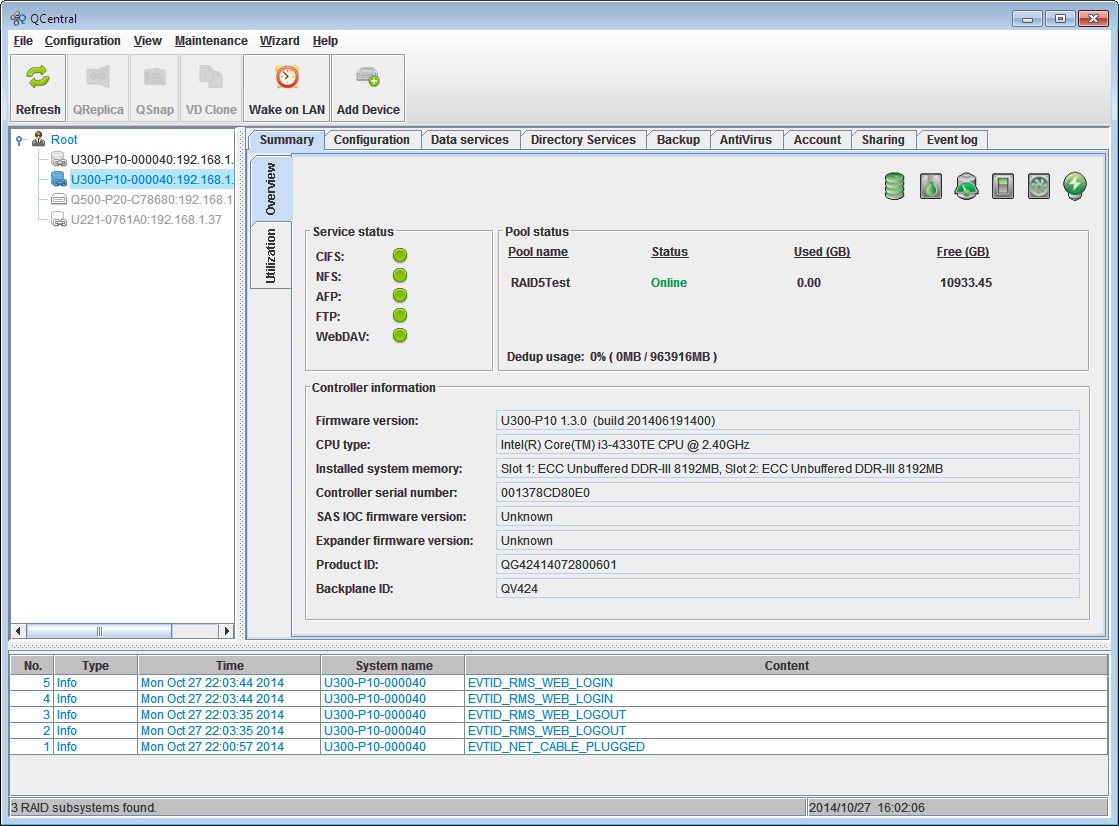Click the Refresh icon in the toolbar
1119x826 pixels.
37,87
